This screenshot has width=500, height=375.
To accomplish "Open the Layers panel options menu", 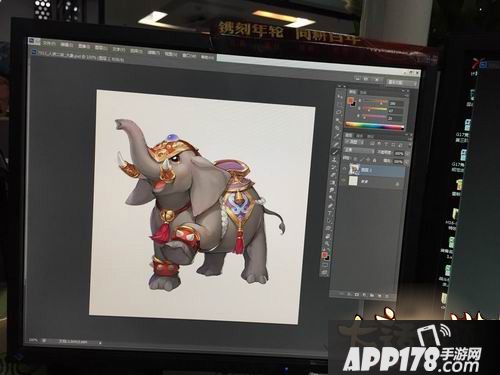I will tap(411, 139).
